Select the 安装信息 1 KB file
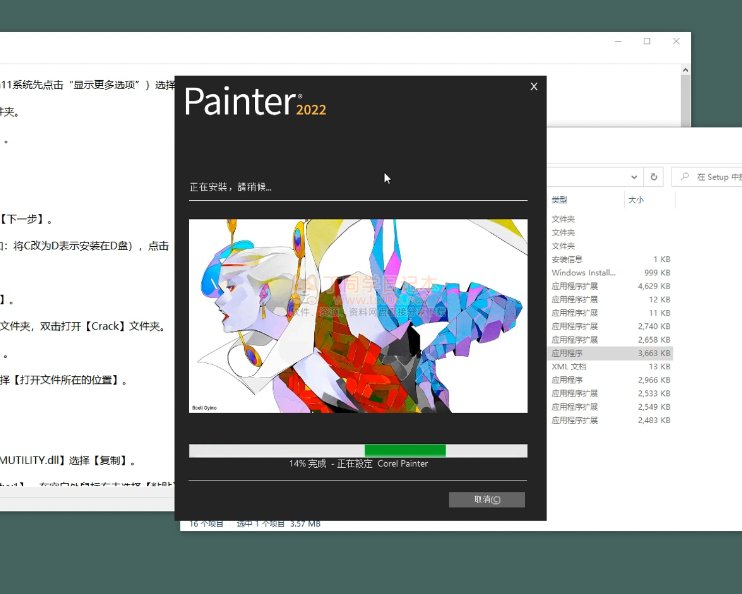Screen dimensions: 742x594 611,259
